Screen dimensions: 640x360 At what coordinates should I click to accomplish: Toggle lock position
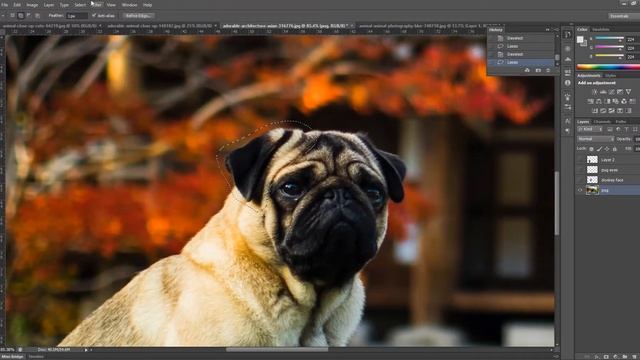607,149
